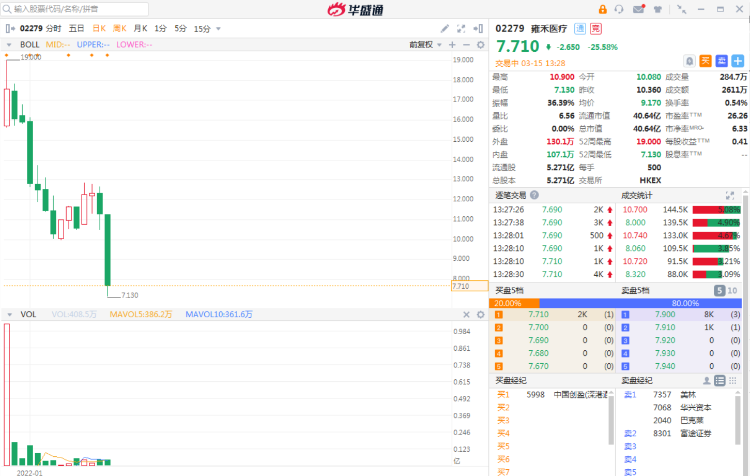
Task: Expand more time period options arrow
Action: coord(219,29)
